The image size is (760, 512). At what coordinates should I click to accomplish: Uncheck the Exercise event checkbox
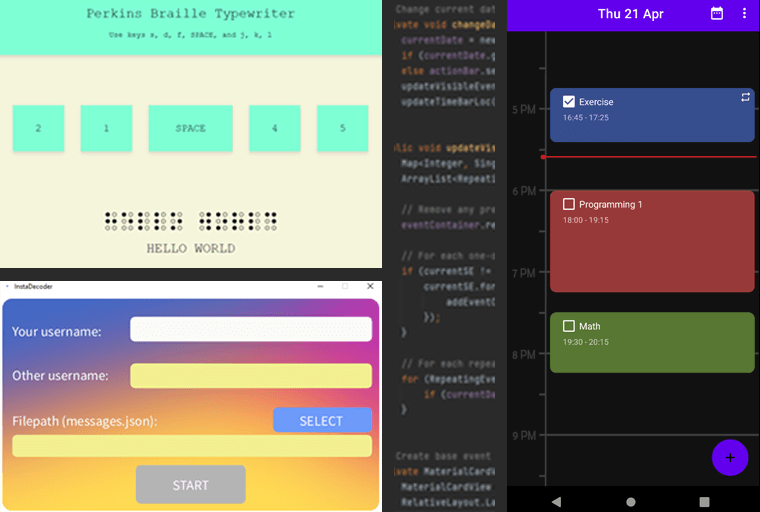click(x=569, y=102)
